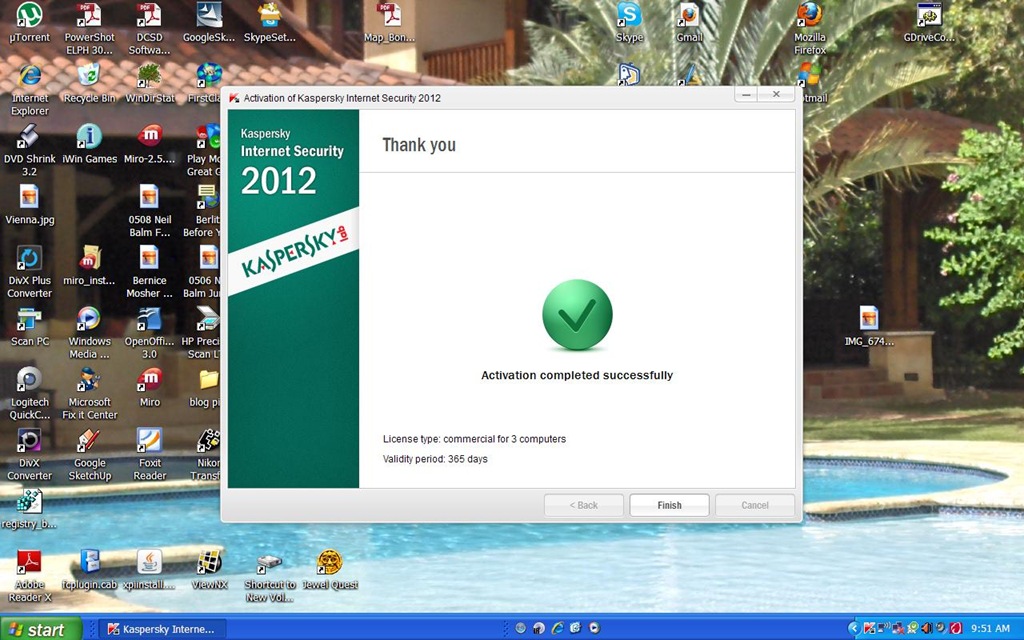
Task: Open Google SketchUp shortcut
Action: (x=89, y=455)
